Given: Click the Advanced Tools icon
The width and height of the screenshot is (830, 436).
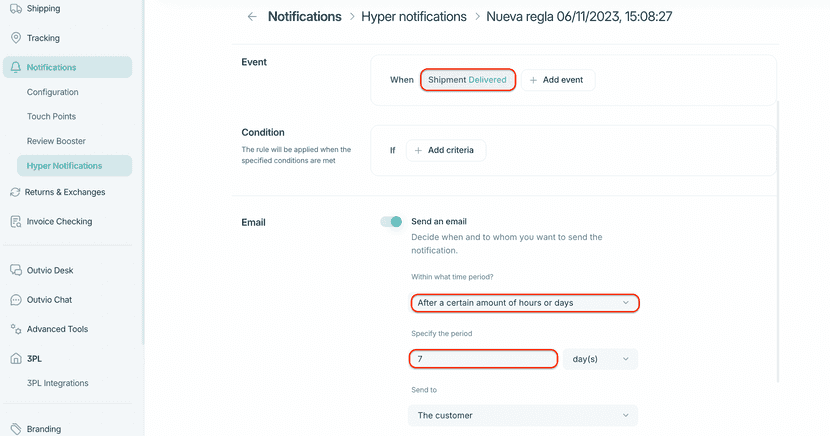Looking at the screenshot, I should point(15,329).
